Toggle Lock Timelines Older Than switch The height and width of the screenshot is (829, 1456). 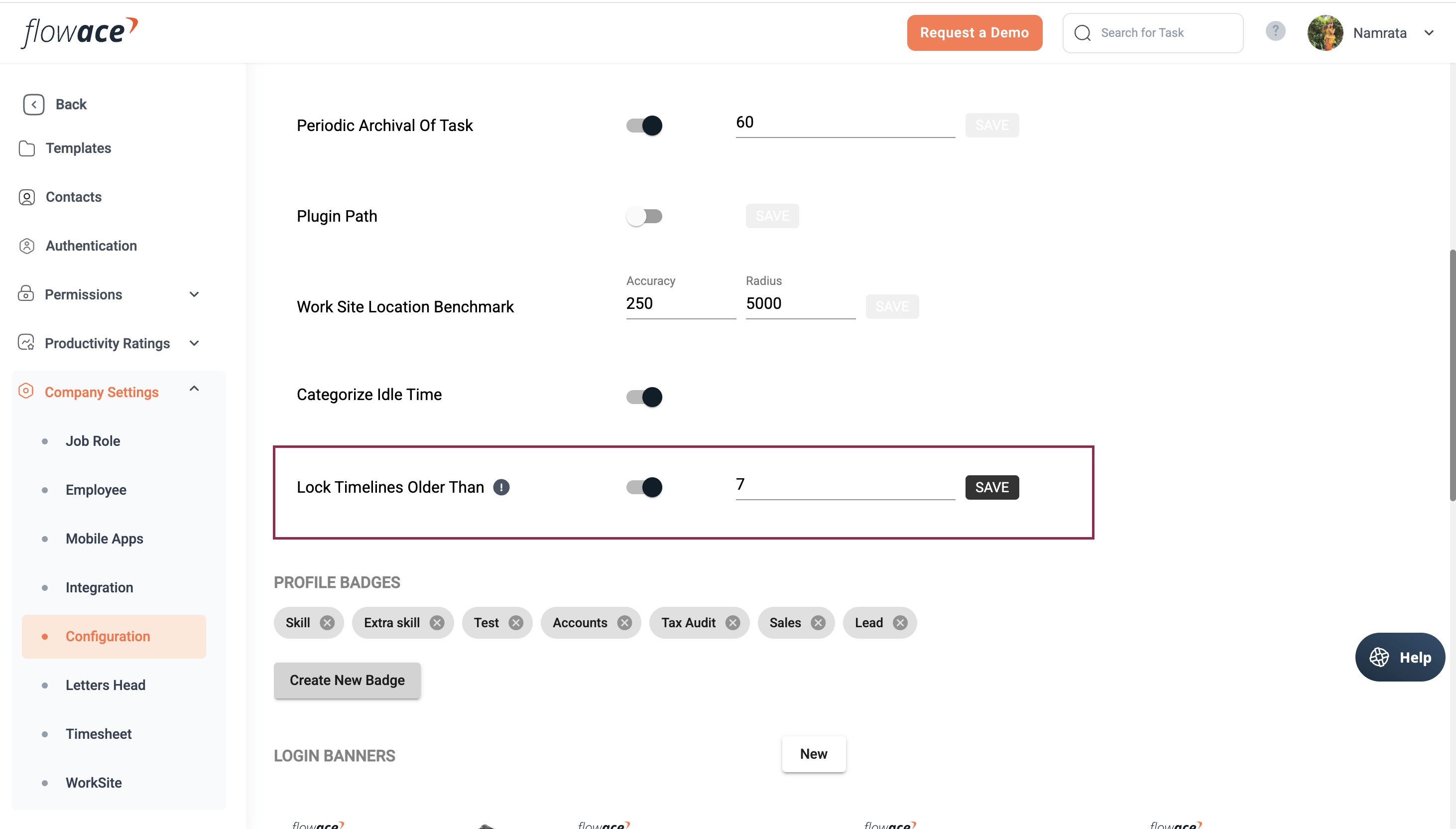click(644, 487)
